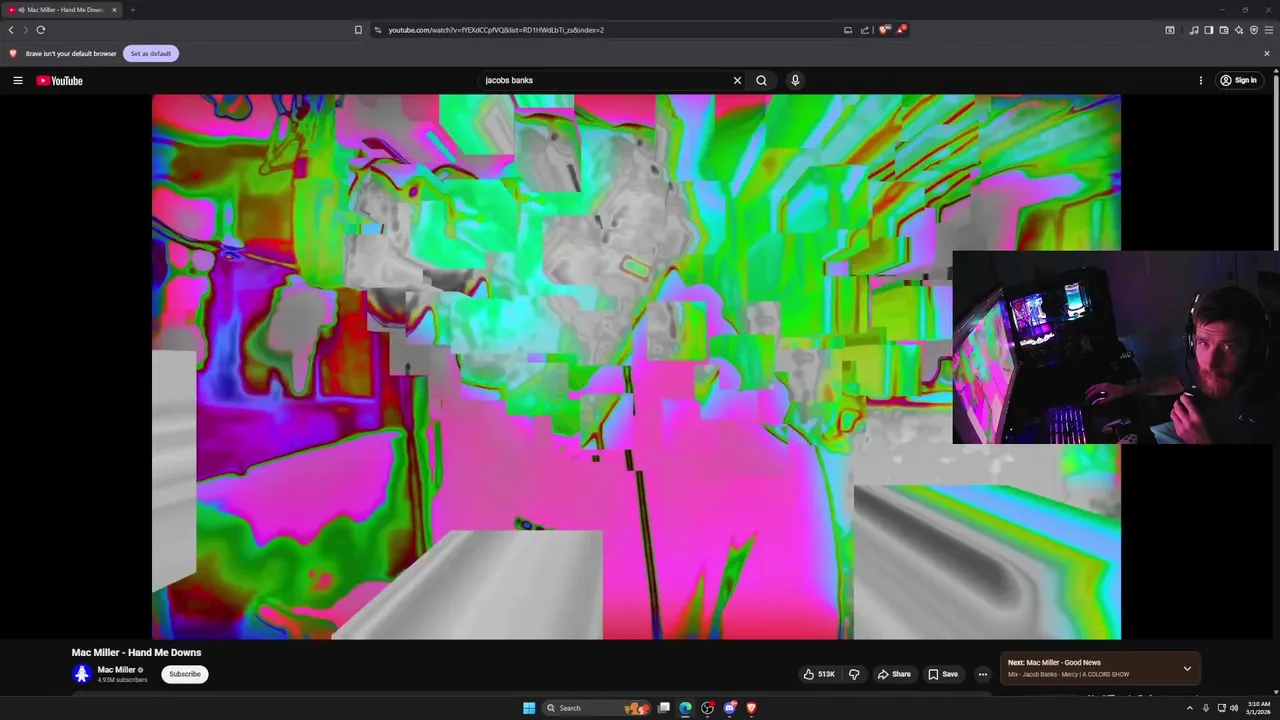Viewport: 1280px width, 720px height.
Task: Open Brave VPN shield icon
Action: click(x=1253, y=30)
